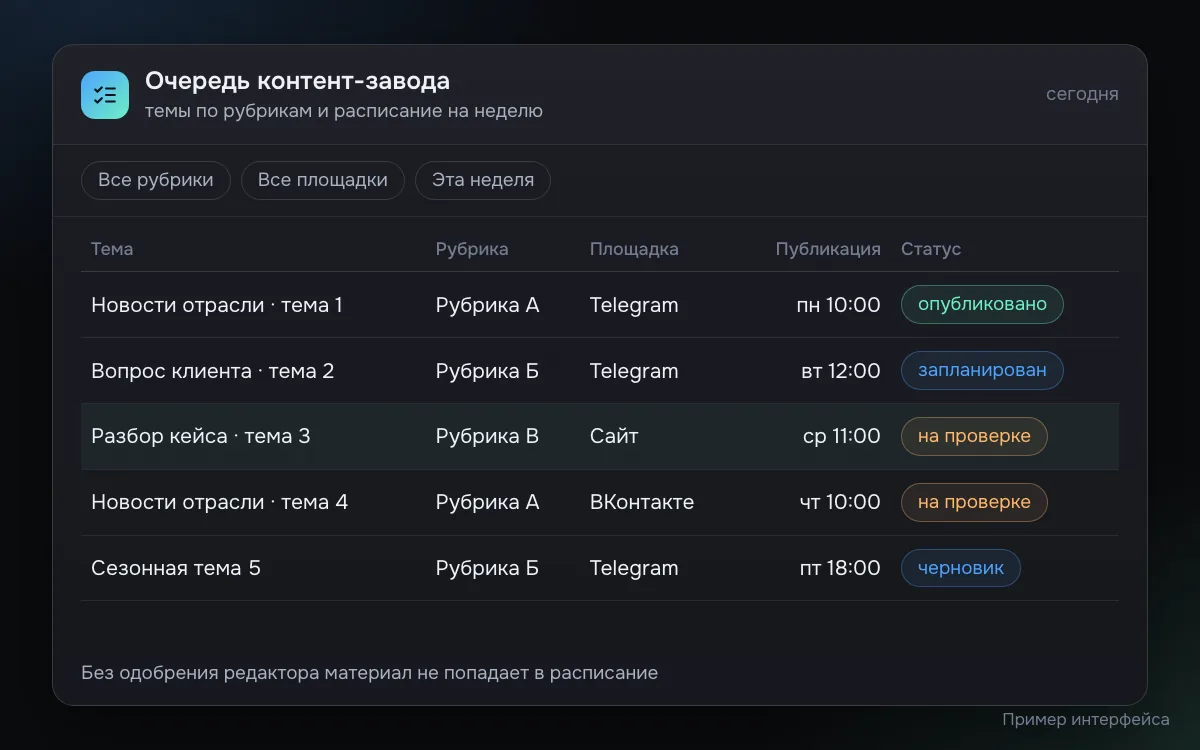Click the "ВКонтакте" platform cell
This screenshot has width=1200, height=750.
point(642,502)
